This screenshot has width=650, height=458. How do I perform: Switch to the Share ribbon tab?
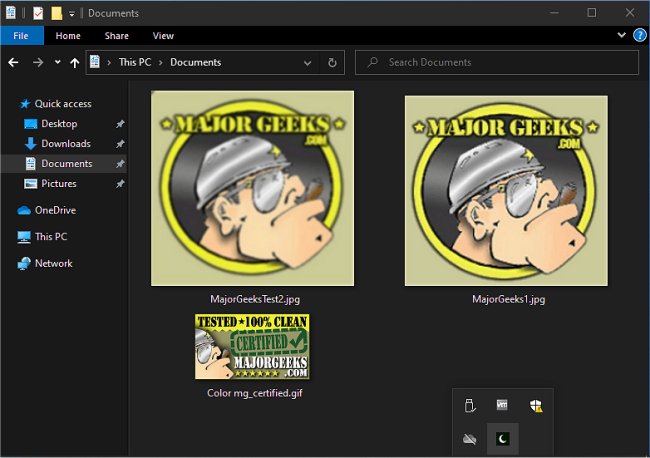click(x=116, y=36)
